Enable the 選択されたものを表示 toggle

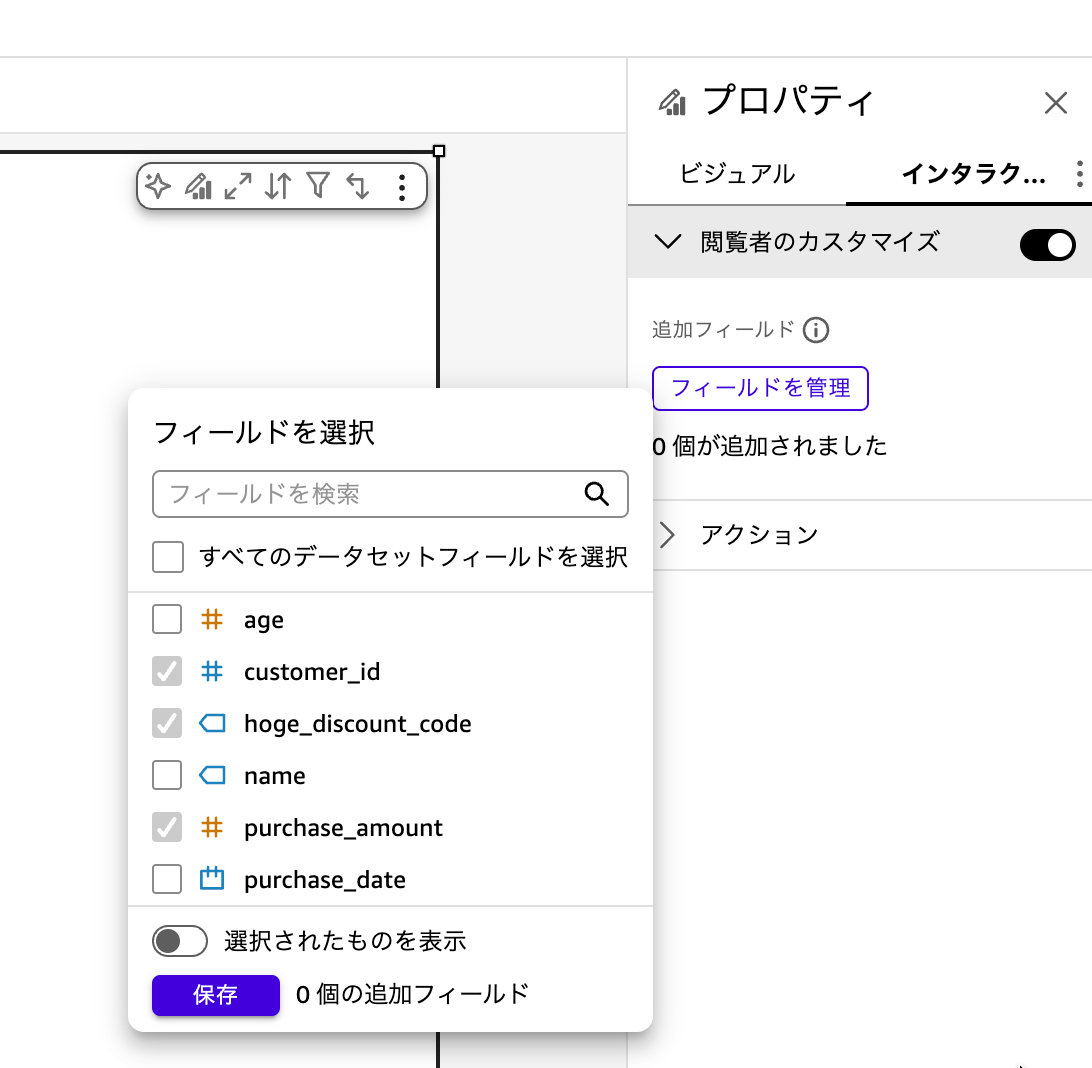[180, 941]
